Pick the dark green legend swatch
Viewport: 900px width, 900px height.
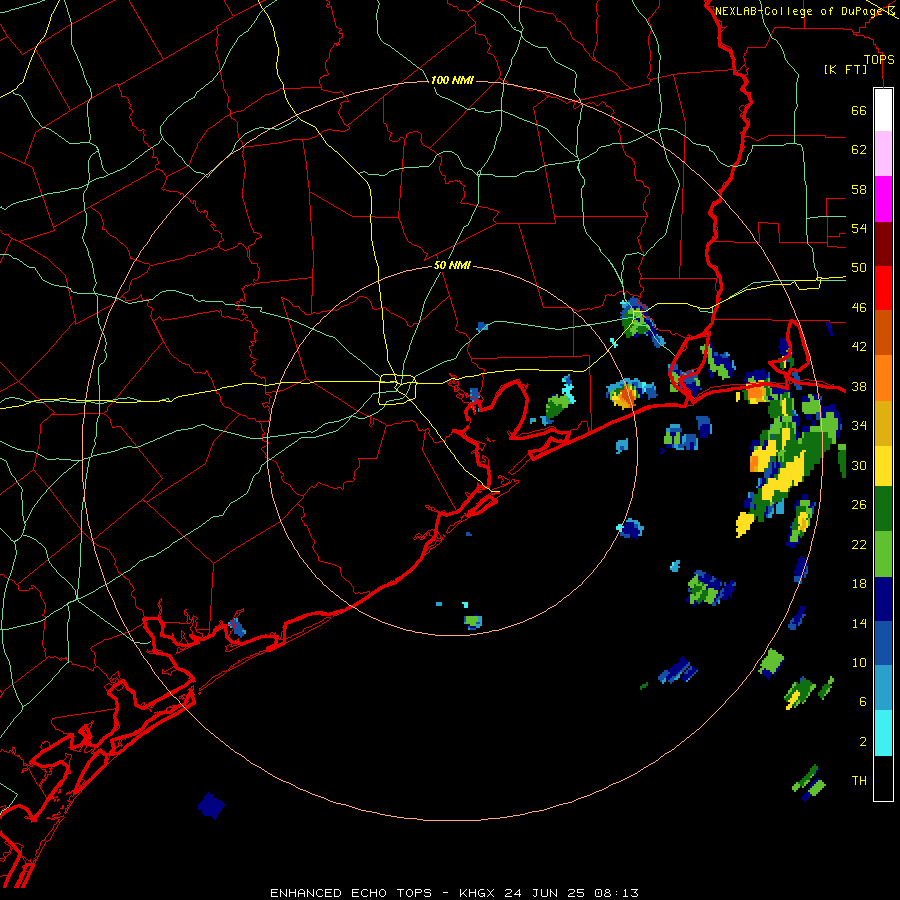pos(883,509)
